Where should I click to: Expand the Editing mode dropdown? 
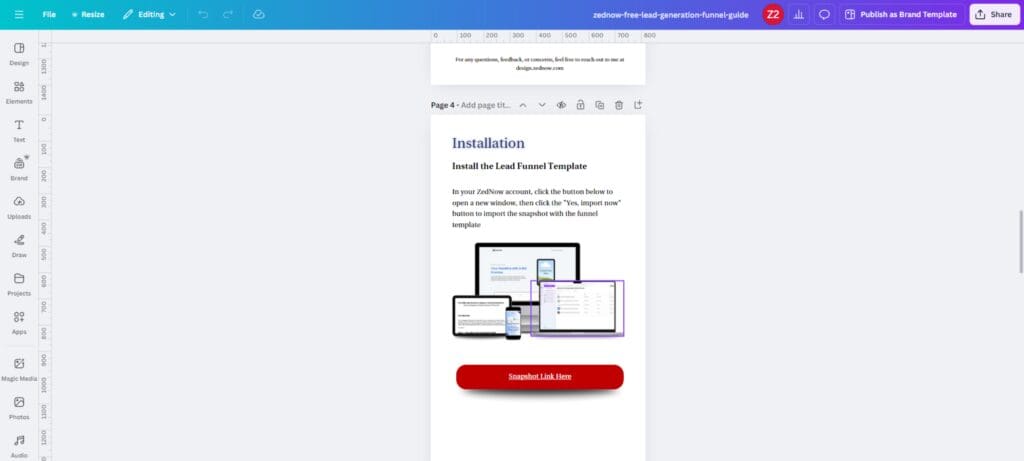pyautogui.click(x=150, y=14)
